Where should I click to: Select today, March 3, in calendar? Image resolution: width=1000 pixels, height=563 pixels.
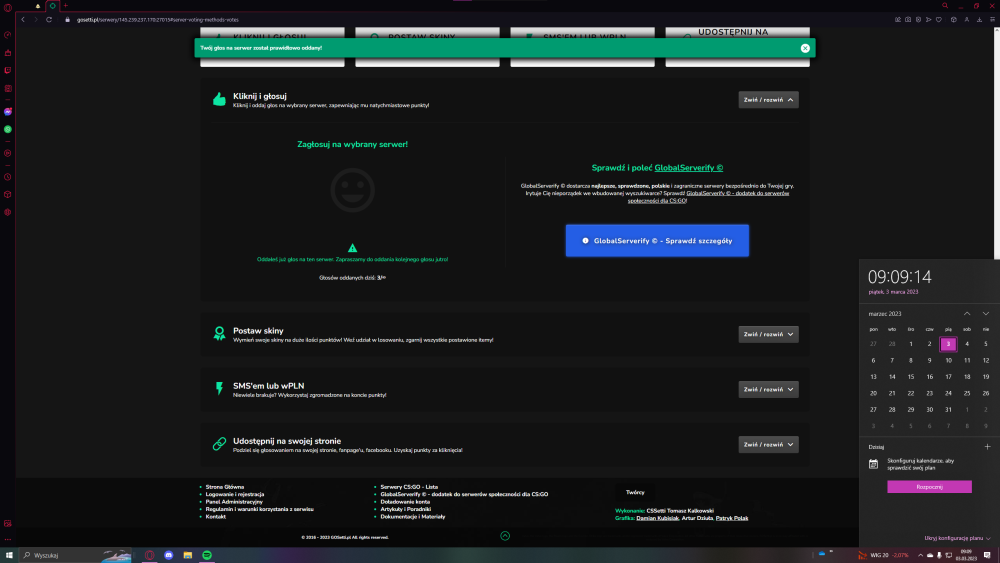click(x=948, y=344)
